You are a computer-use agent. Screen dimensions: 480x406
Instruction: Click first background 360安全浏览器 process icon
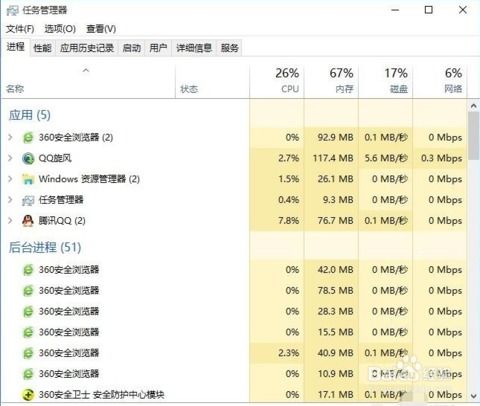(x=28, y=270)
